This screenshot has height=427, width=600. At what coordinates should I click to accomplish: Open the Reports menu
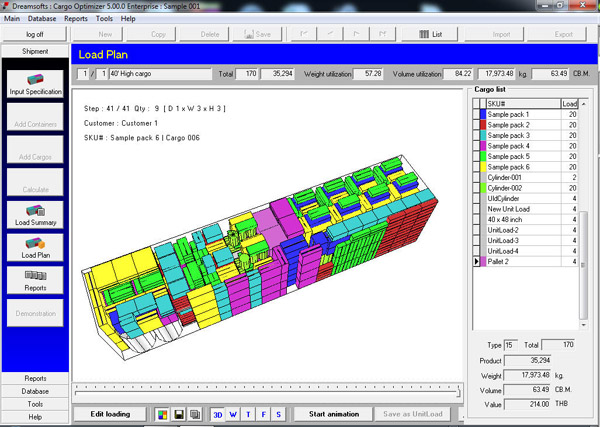point(76,18)
